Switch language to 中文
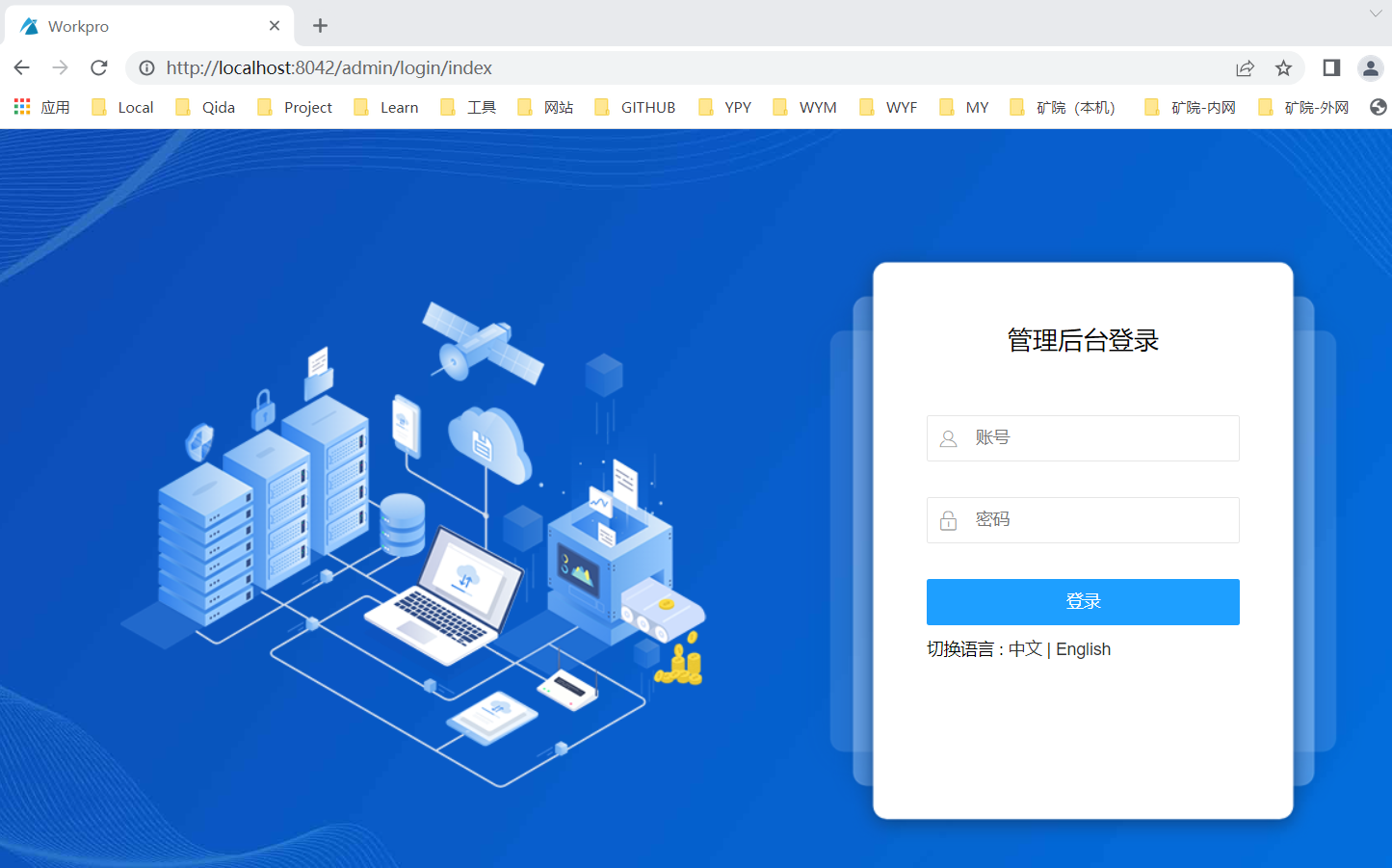The image size is (1392, 868). click(x=1025, y=649)
